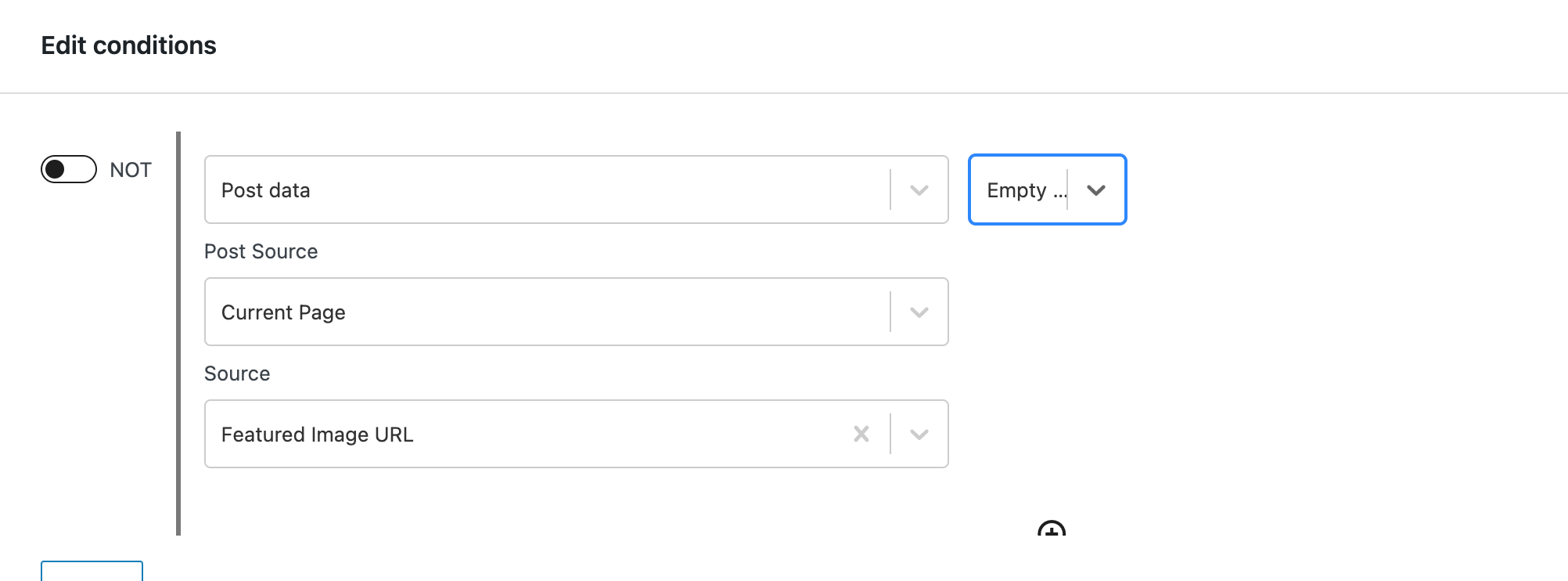Open the Post data dropdown chevron
This screenshot has width=1568, height=581.
click(919, 190)
